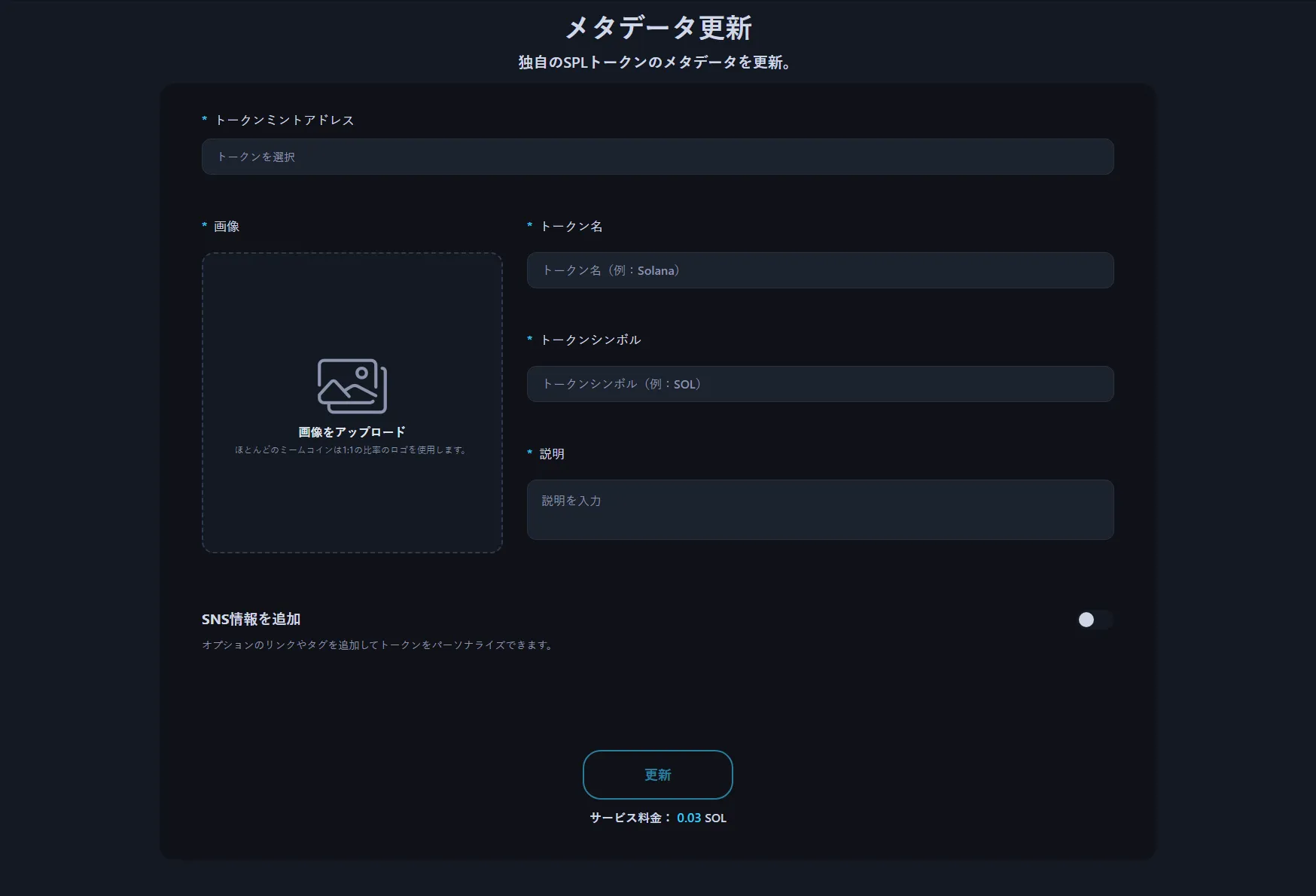The width and height of the screenshot is (1316, 896).
Task: Select the 説明を入力 description textarea
Action: point(820,510)
